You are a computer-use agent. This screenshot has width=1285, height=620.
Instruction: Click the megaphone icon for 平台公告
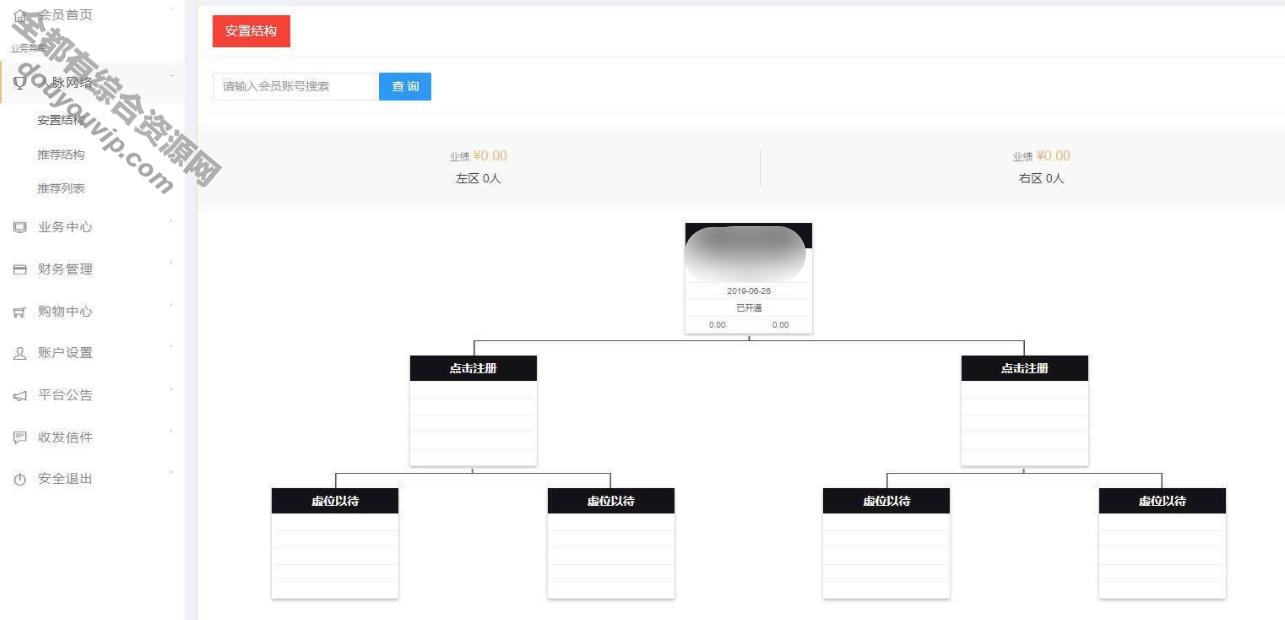(x=20, y=396)
